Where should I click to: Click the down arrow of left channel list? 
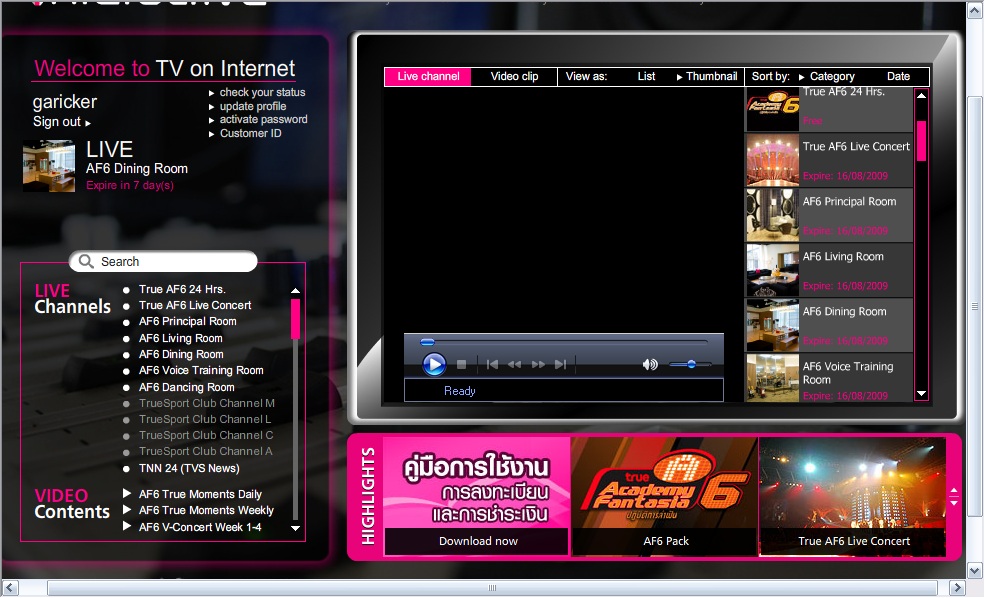[295, 528]
